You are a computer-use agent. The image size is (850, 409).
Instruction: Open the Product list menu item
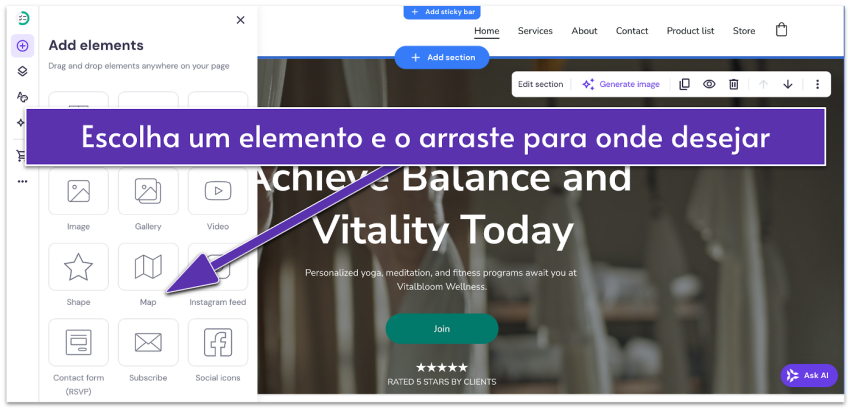click(x=691, y=31)
